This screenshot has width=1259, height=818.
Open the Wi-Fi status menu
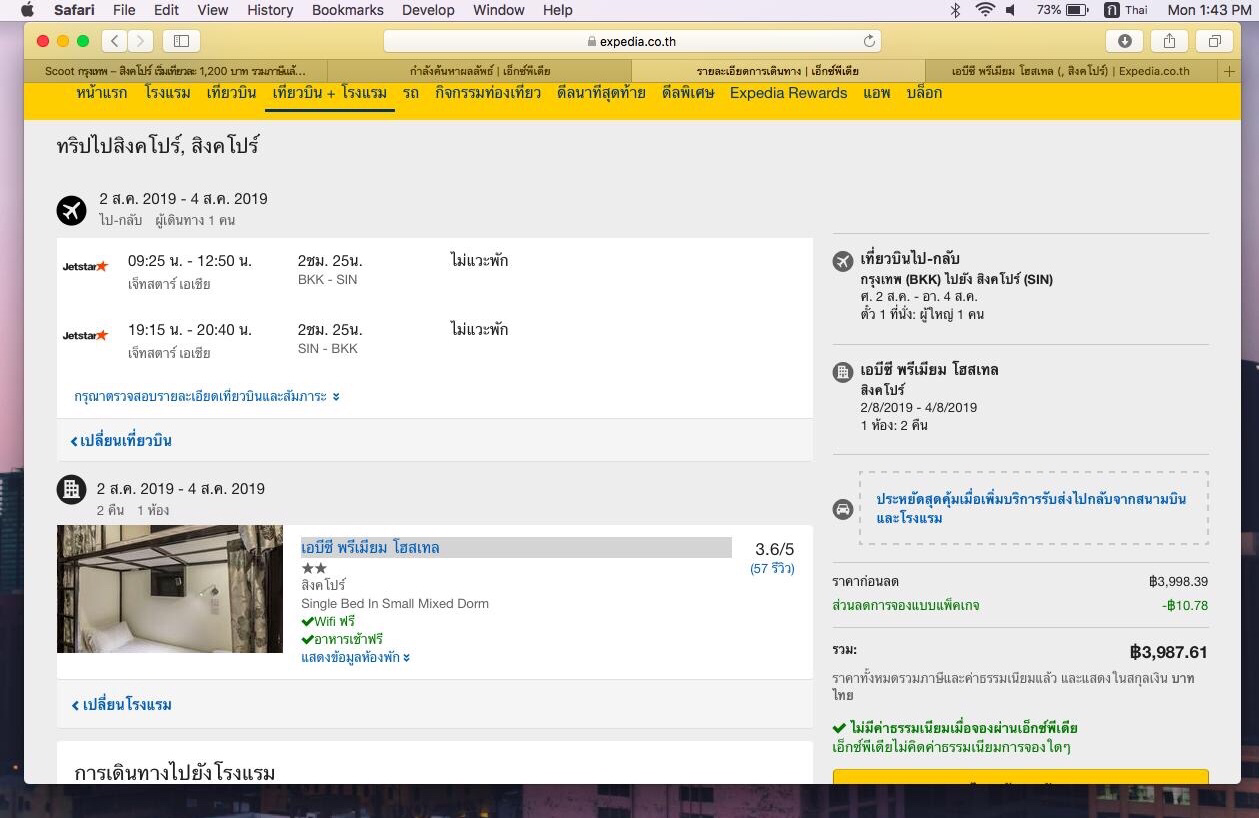[x=985, y=10]
